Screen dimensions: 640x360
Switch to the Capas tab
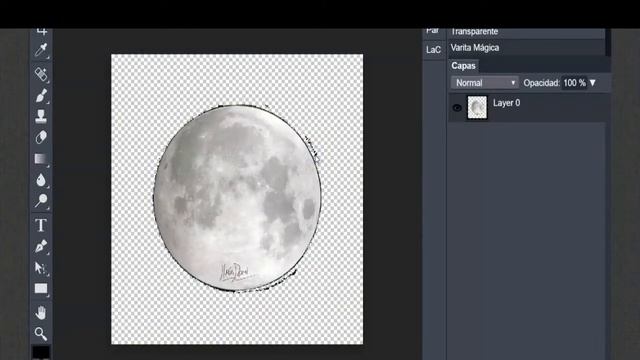[463, 66]
